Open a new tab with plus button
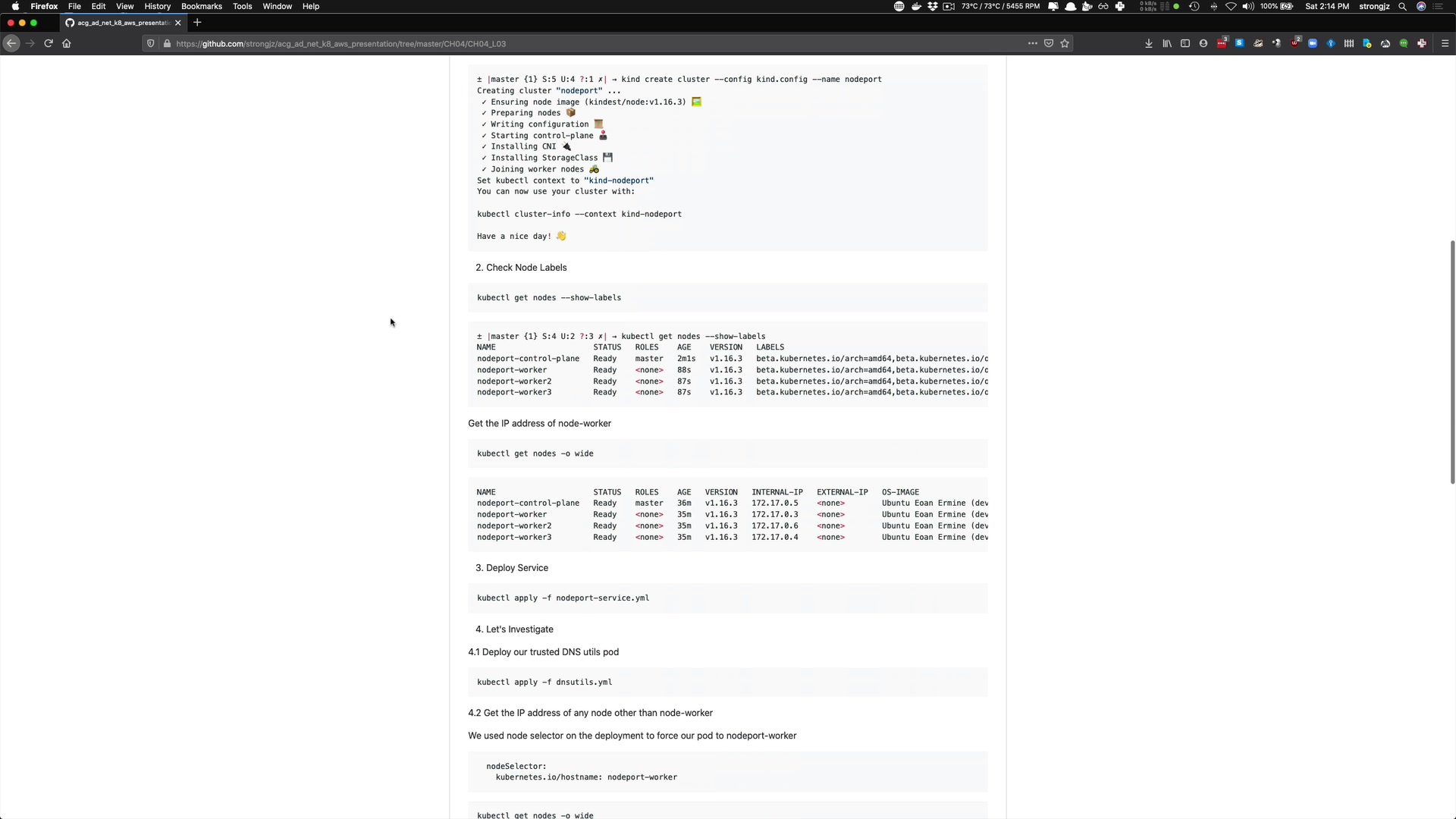The height and width of the screenshot is (819, 1456). click(197, 23)
